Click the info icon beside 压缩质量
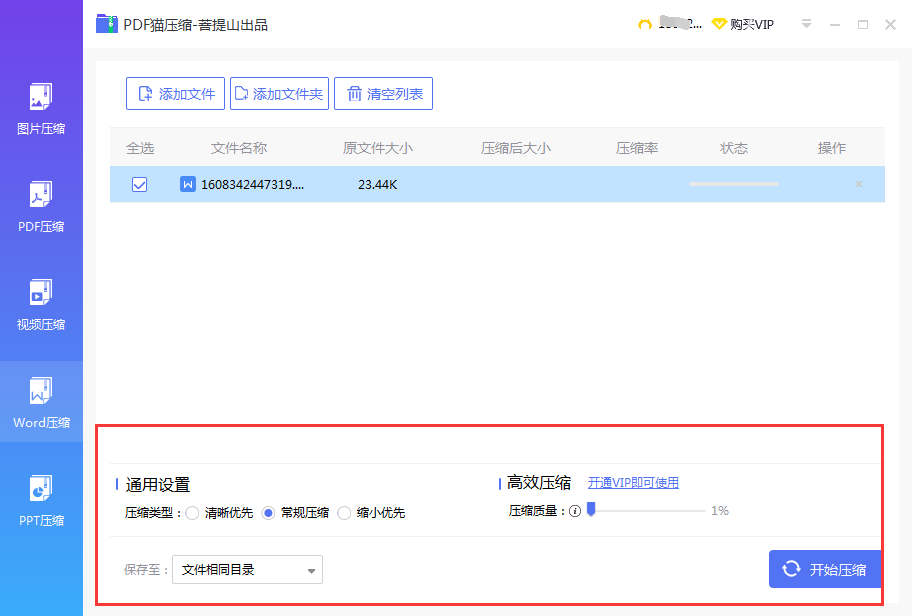This screenshot has height=616, width=912. (575, 511)
